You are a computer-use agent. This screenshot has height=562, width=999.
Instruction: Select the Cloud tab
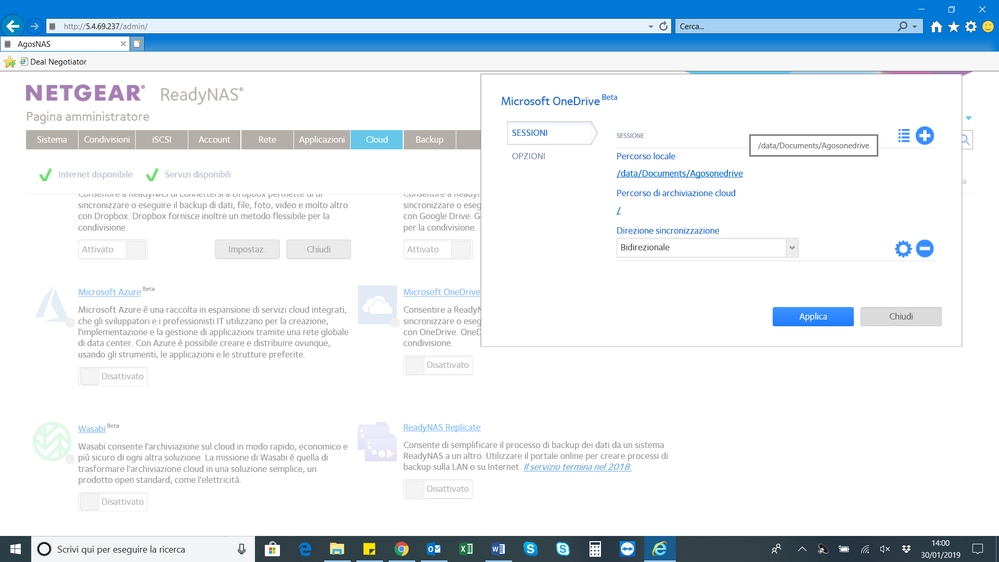(377, 140)
